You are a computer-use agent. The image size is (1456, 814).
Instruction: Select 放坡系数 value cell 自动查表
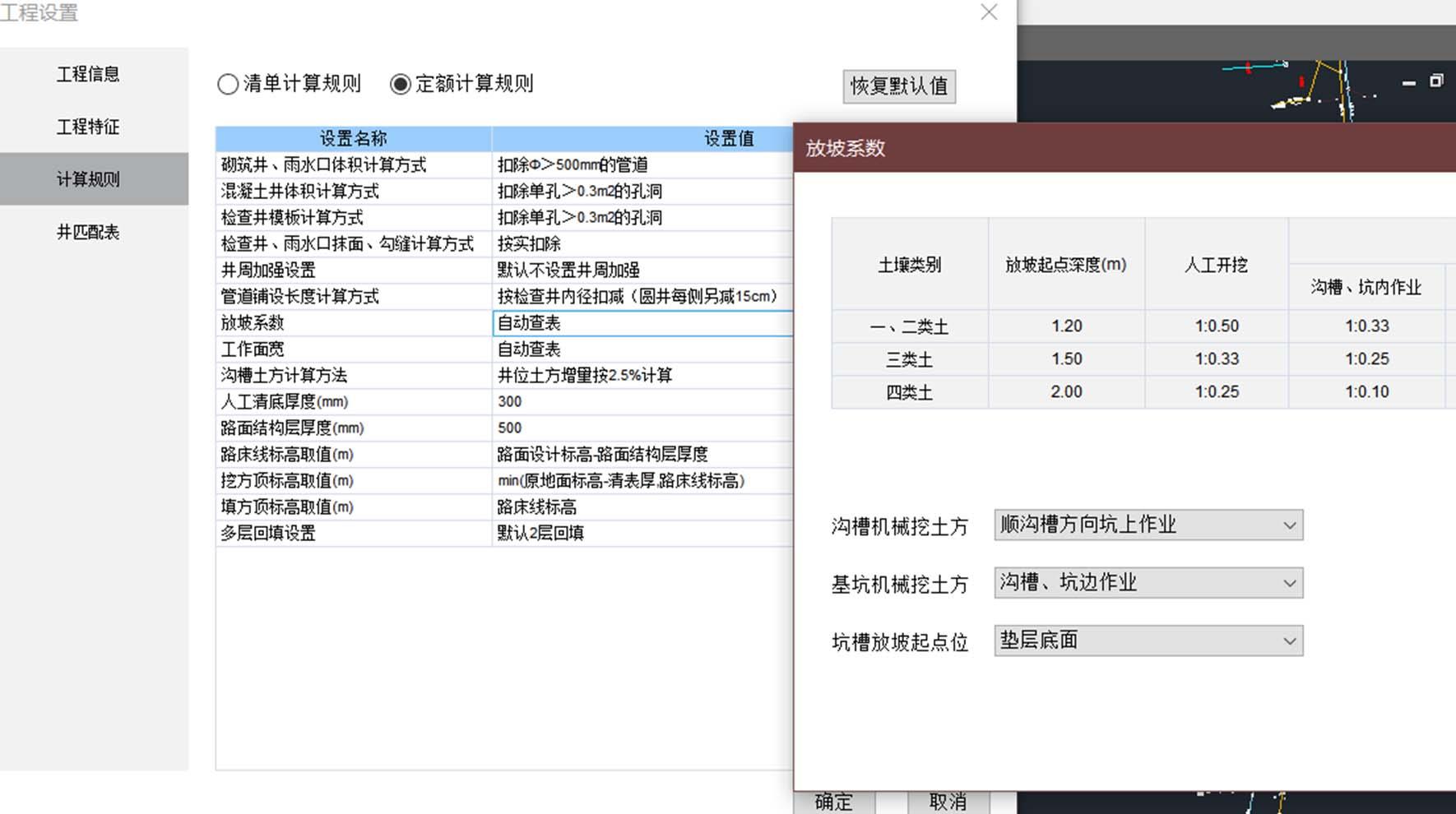point(642,323)
